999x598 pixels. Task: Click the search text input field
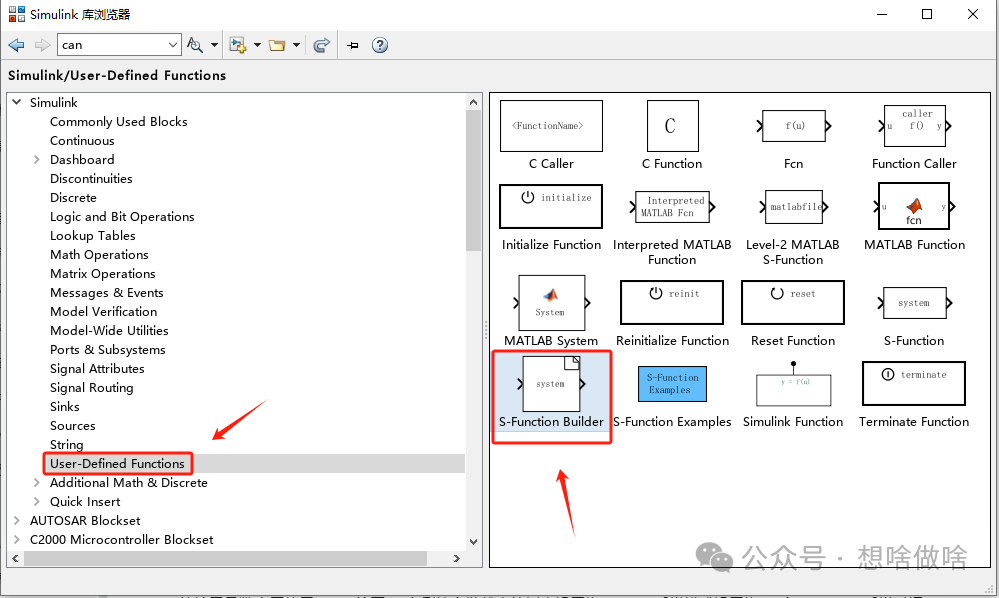[x=112, y=45]
